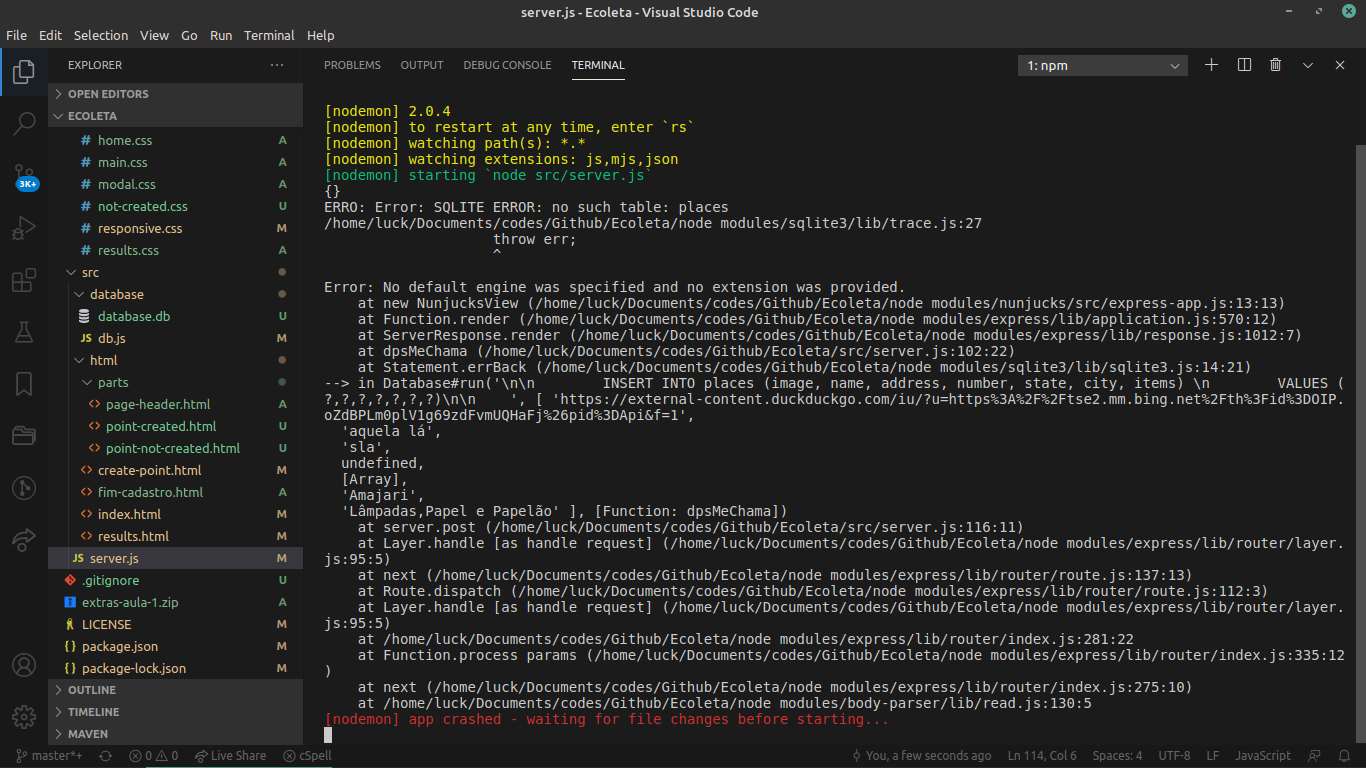This screenshot has height=768, width=1366.
Task: Open the Project Manager folder icon
Action: pyautogui.click(x=24, y=436)
